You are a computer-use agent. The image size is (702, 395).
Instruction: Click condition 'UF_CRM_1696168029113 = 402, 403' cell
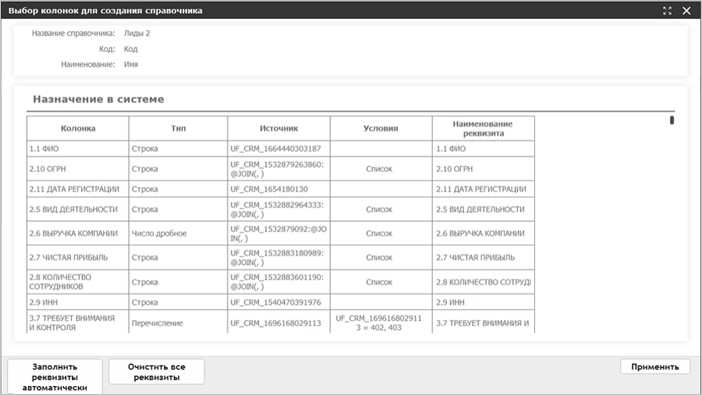coord(381,323)
